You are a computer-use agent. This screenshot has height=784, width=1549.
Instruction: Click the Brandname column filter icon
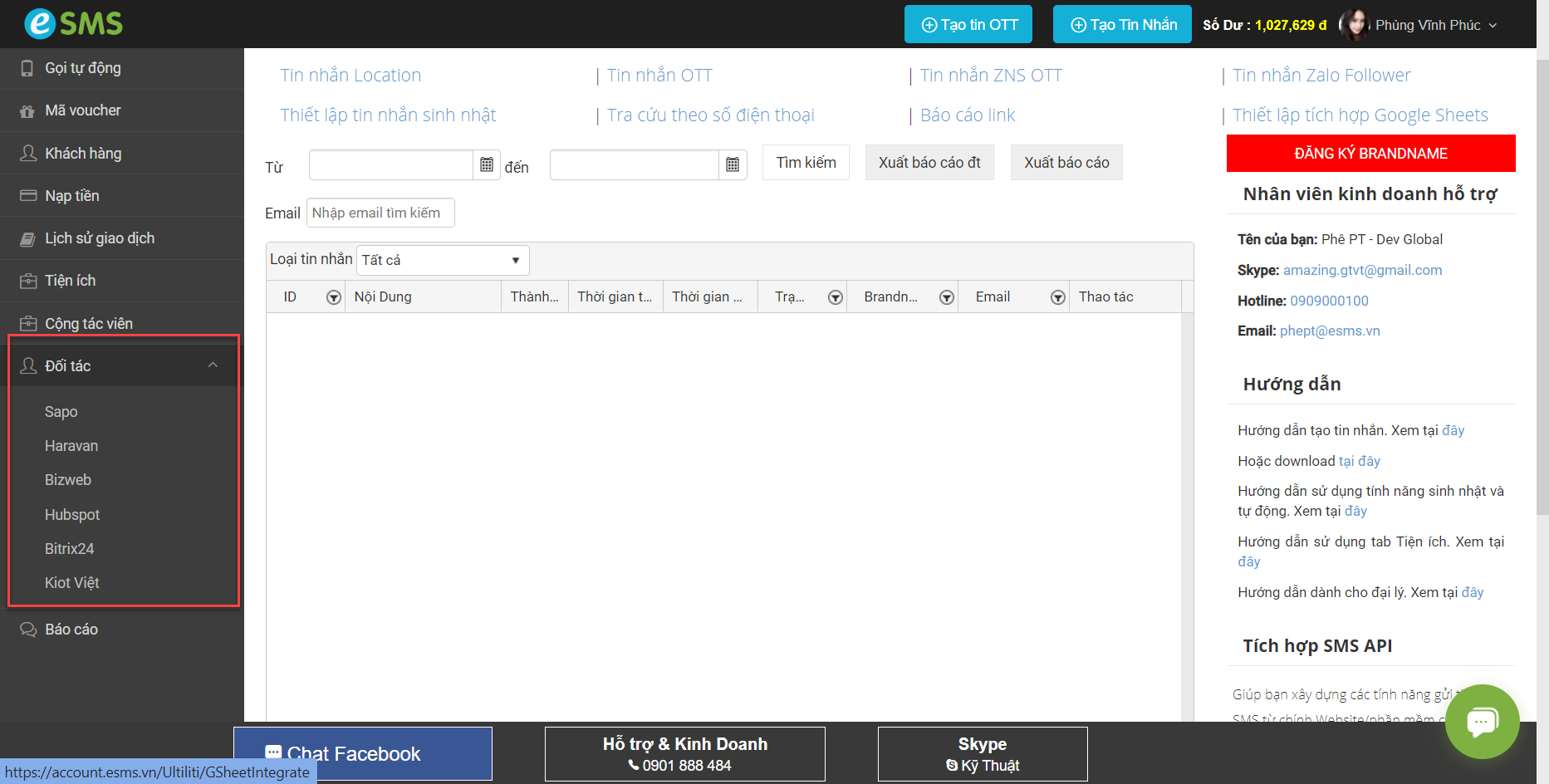point(946,297)
